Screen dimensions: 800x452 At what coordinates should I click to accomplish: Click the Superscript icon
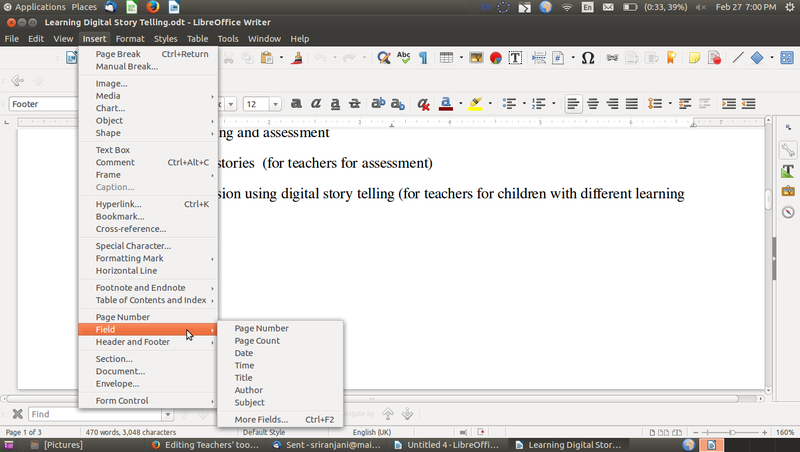(378, 104)
